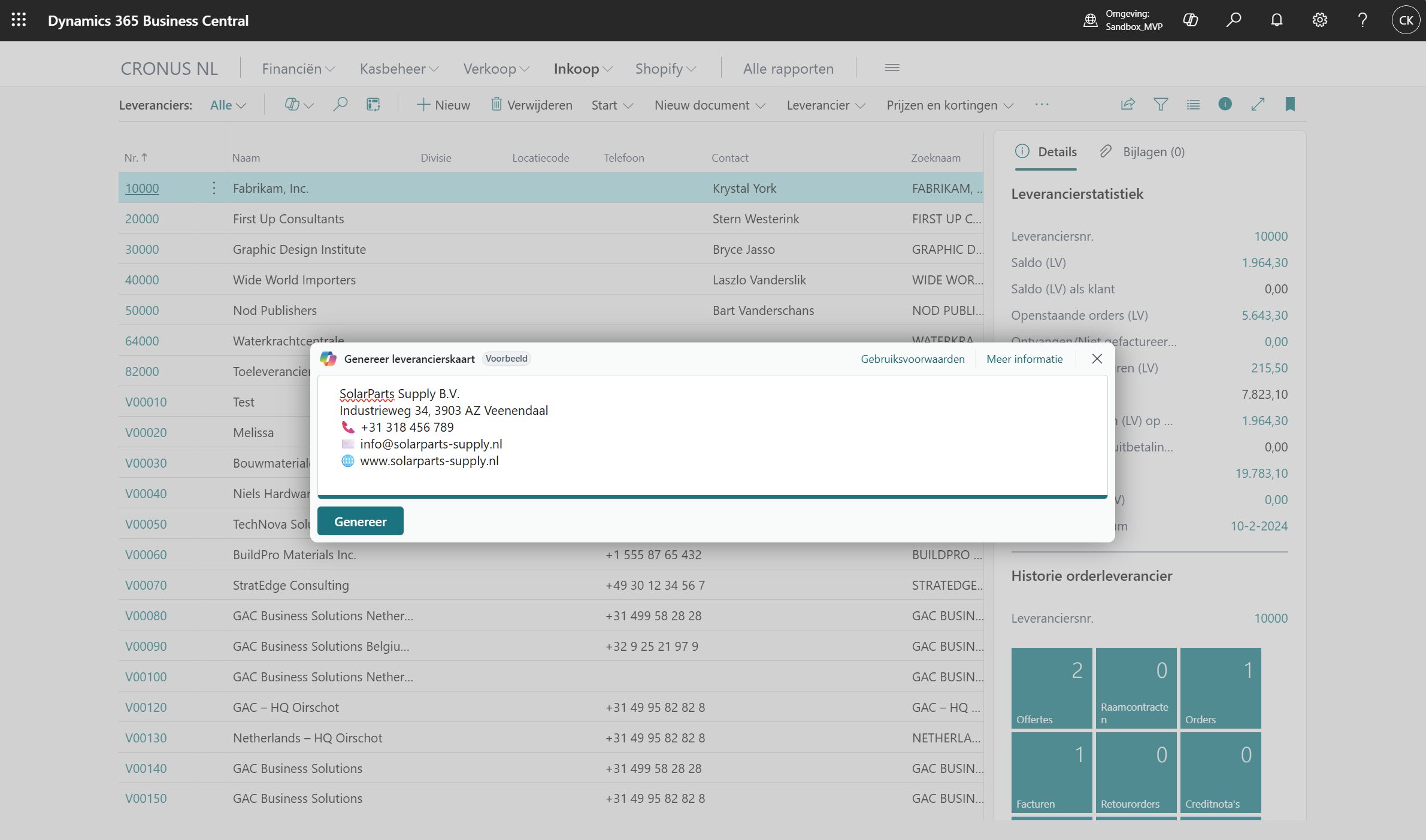
Task: Open settings gear icon
Action: click(x=1319, y=20)
